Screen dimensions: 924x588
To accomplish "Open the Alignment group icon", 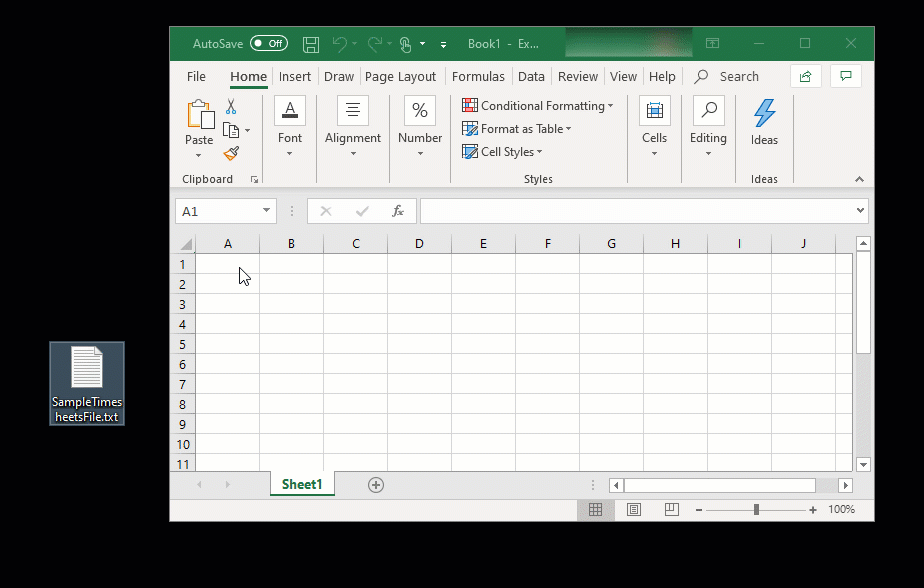I will click(x=353, y=110).
